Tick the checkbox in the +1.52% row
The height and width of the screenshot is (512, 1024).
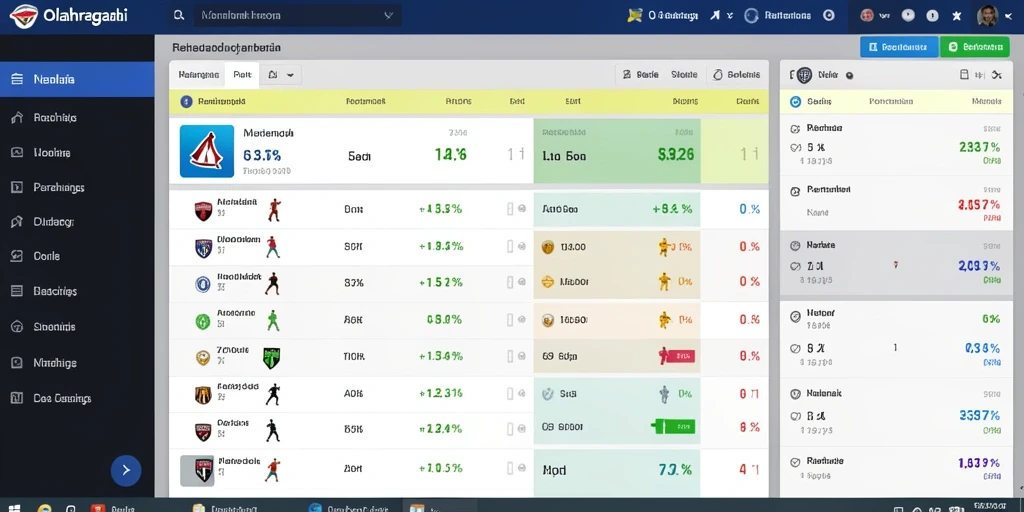(511, 282)
